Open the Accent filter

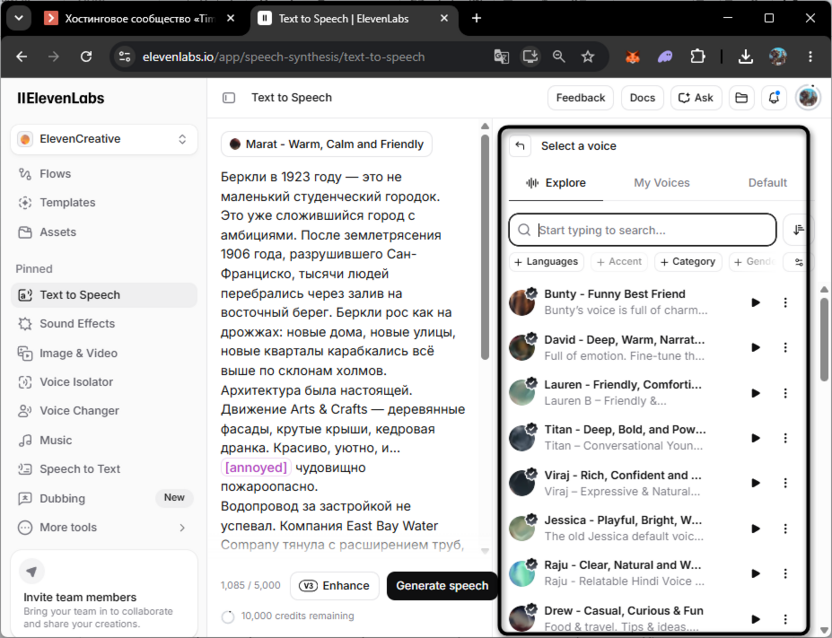[x=619, y=262]
